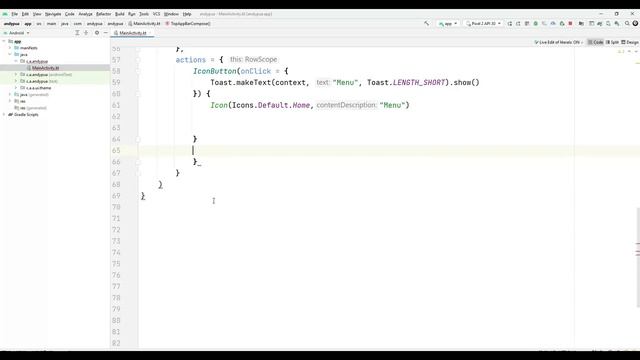Open the Navigate menu

(53, 14)
